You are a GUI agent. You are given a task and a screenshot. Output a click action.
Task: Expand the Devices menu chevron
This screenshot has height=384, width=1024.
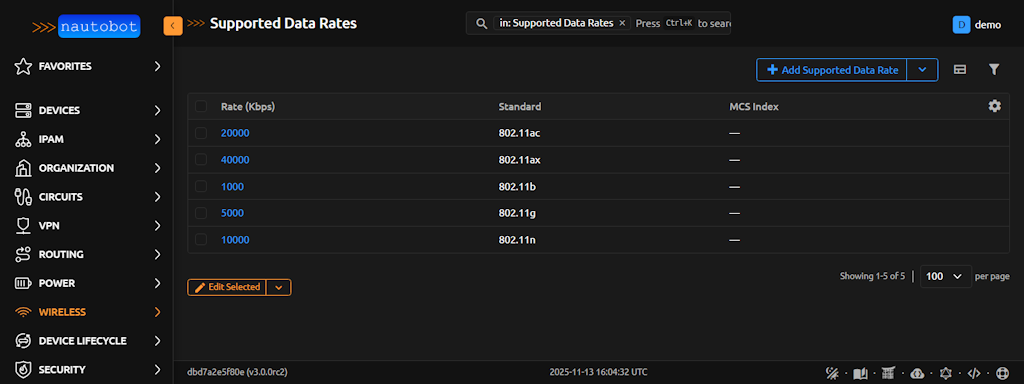(157, 110)
